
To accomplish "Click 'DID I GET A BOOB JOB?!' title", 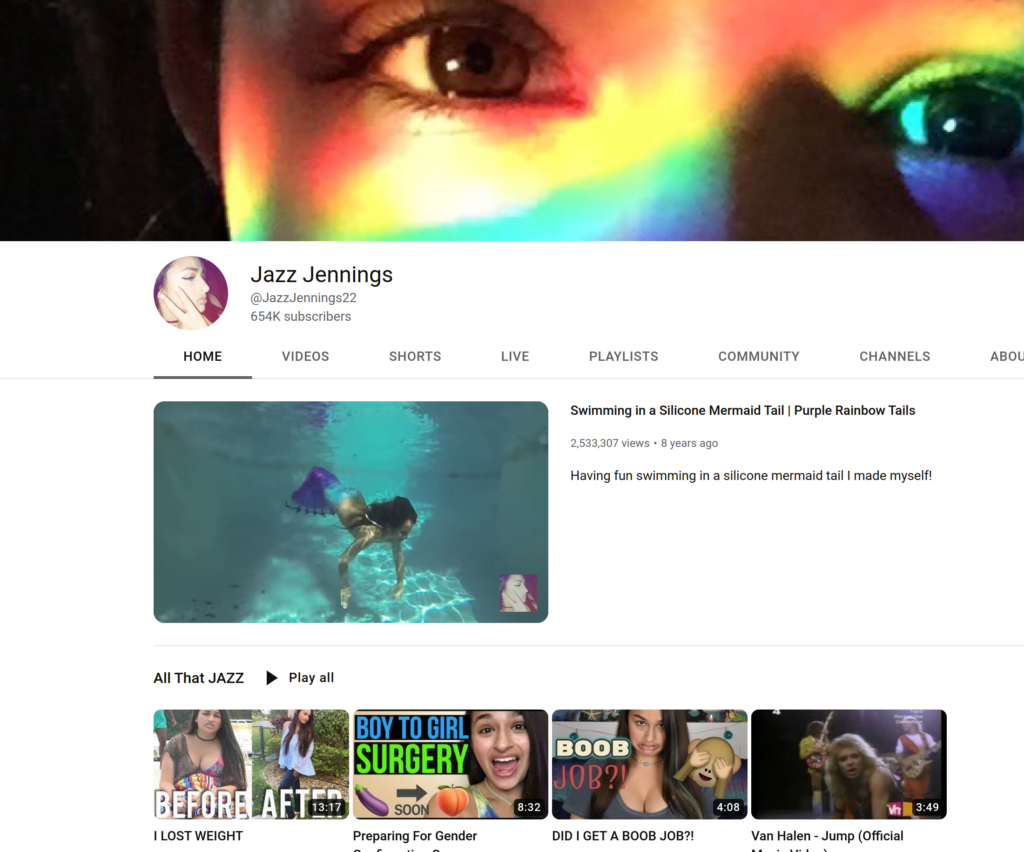I will 622,836.
